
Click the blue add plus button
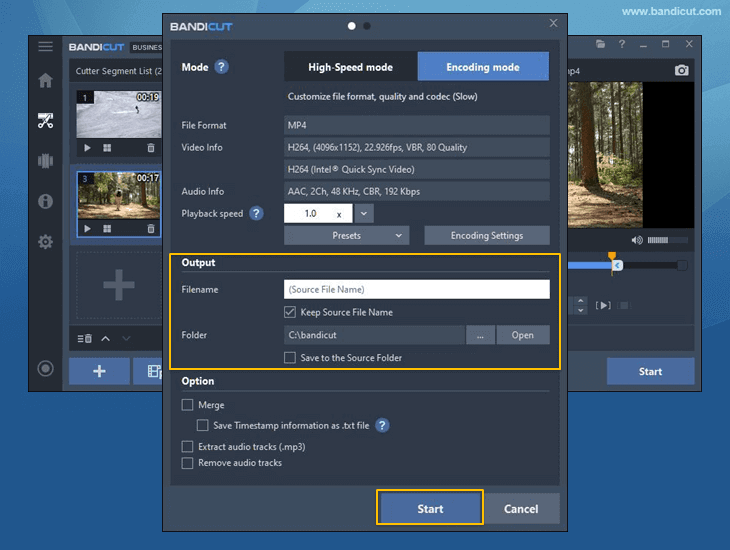99,371
